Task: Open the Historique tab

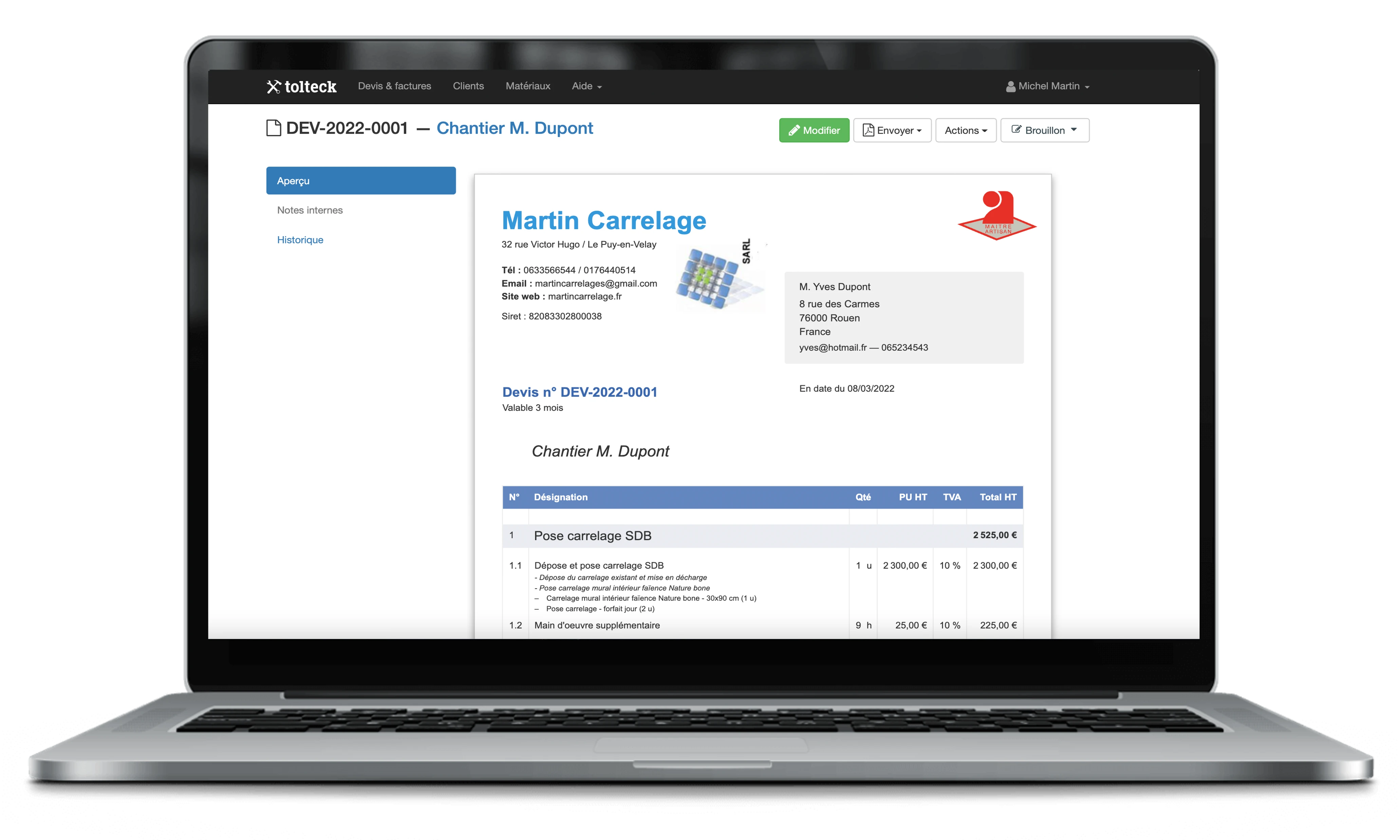Action: tap(300, 239)
